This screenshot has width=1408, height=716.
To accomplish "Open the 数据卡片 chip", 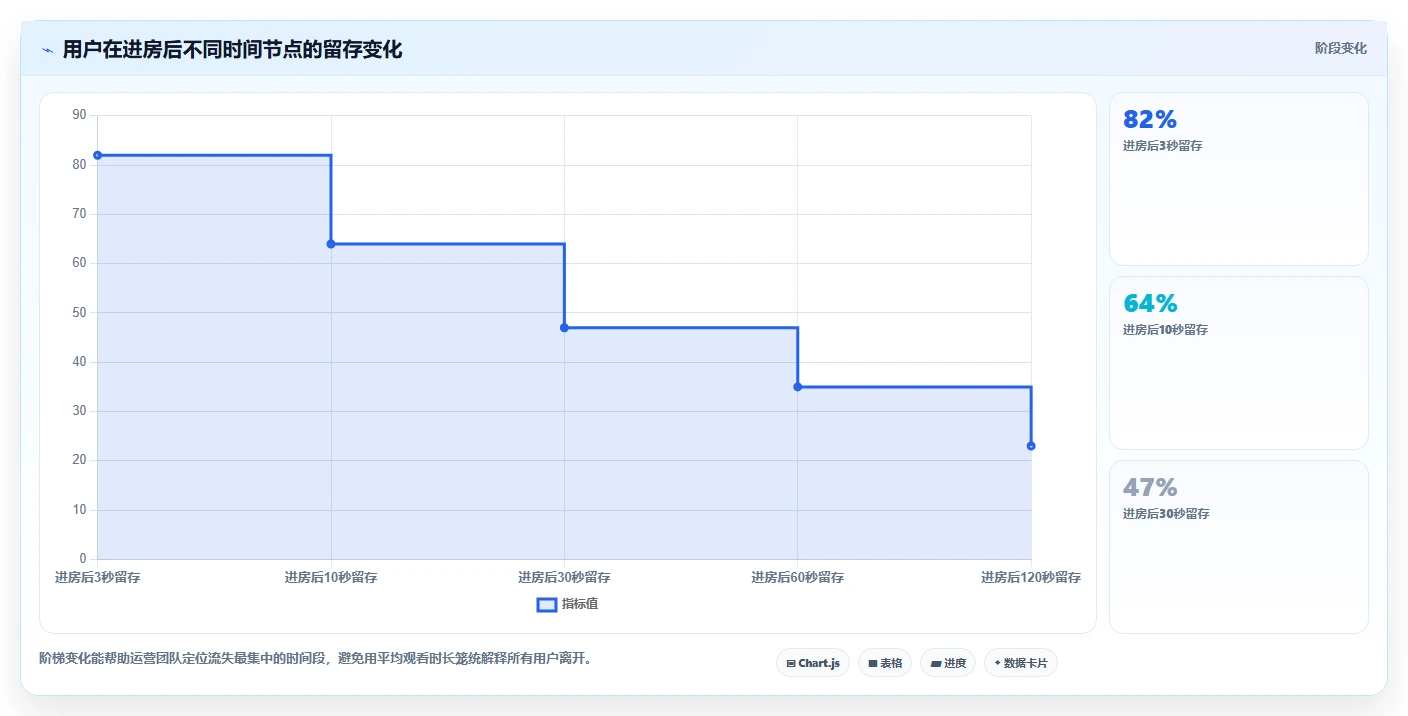I will tap(1021, 663).
